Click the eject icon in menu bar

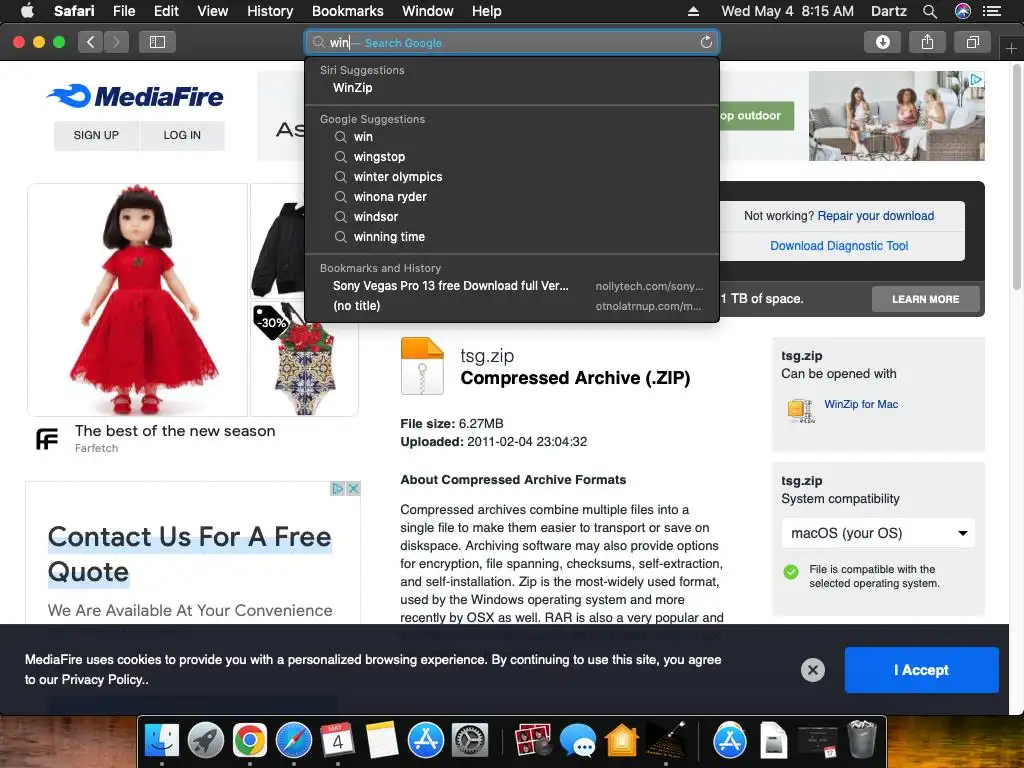[x=694, y=11]
